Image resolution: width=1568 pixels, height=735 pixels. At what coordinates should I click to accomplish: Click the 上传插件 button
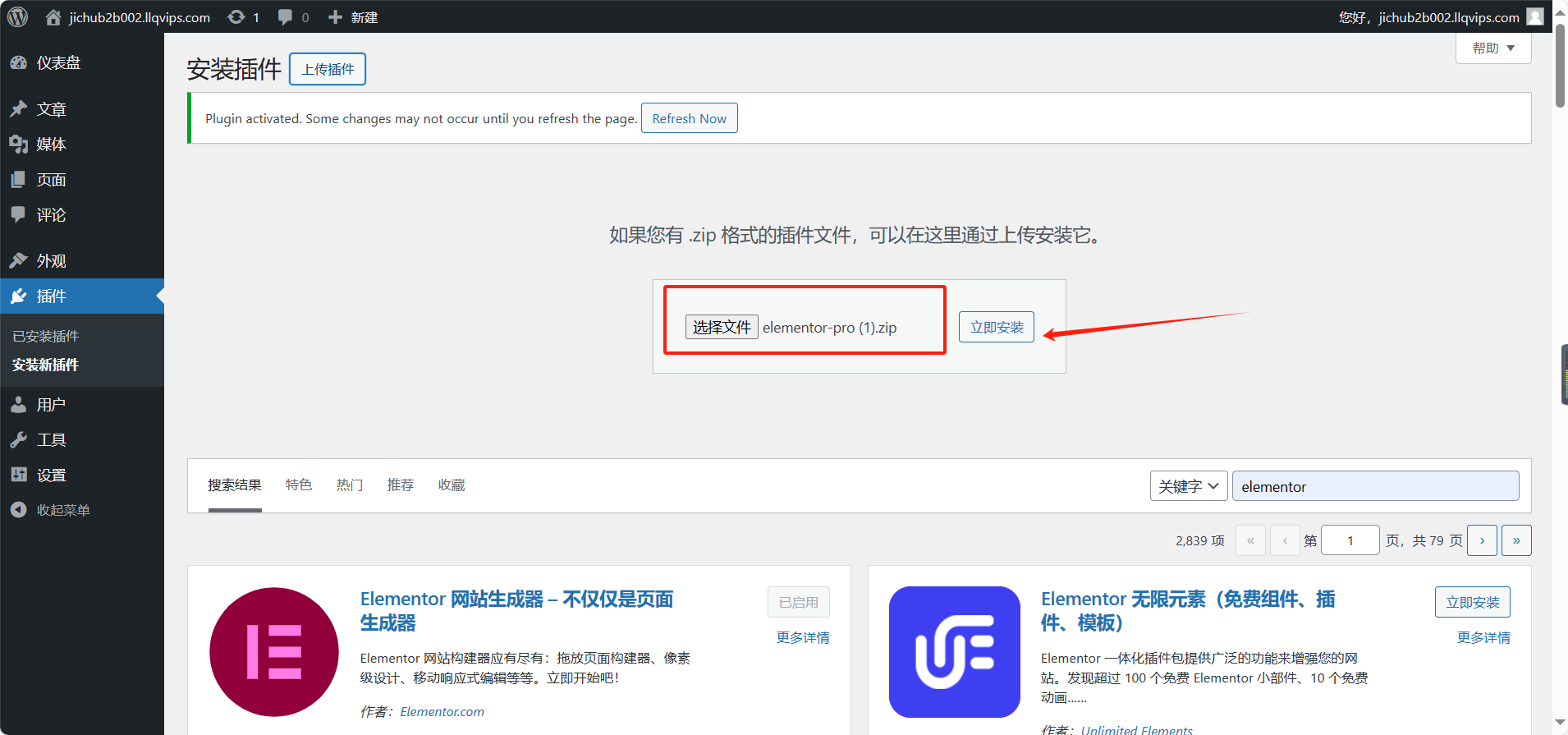point(328,69)
